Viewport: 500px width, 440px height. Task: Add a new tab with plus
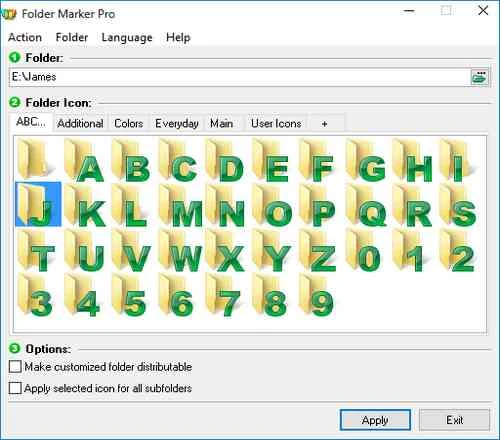pos(325,124)
